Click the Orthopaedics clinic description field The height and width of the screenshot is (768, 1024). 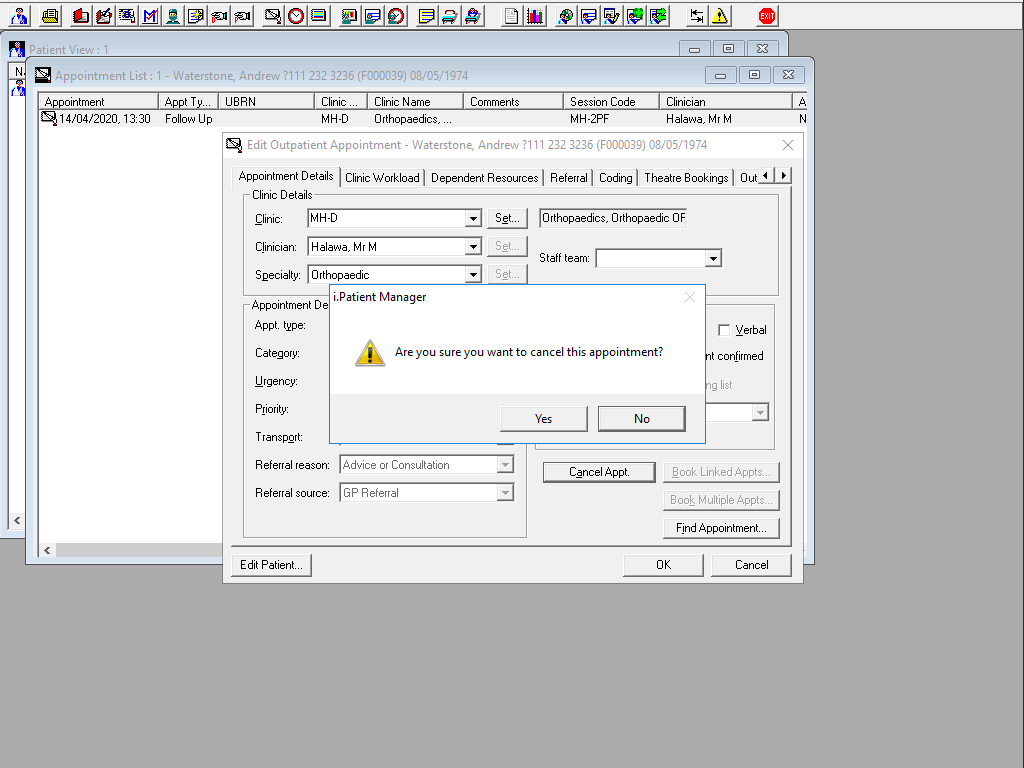point(613,218)
